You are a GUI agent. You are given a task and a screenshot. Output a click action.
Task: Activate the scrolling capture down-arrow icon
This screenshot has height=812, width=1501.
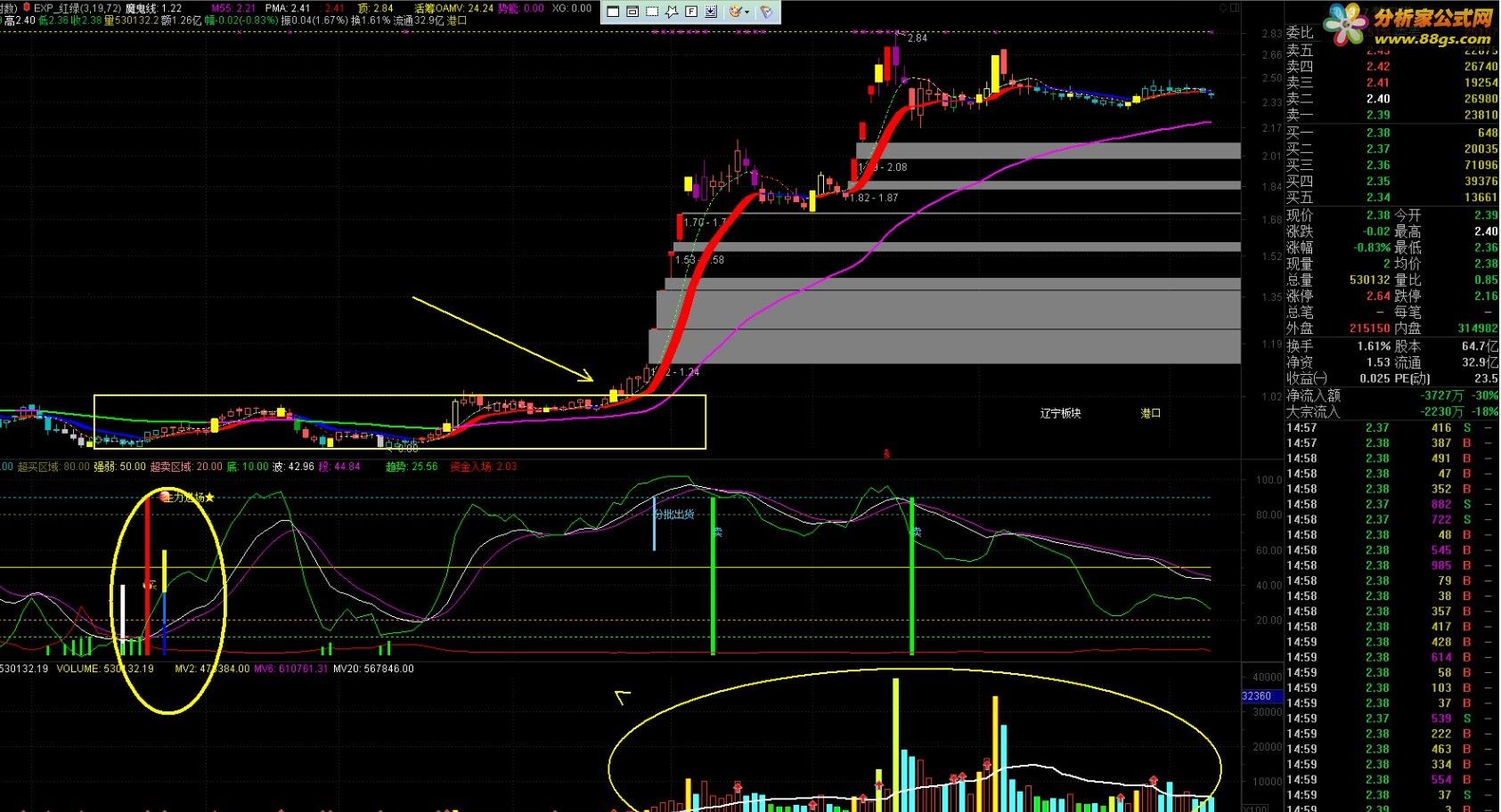point(711,12)
